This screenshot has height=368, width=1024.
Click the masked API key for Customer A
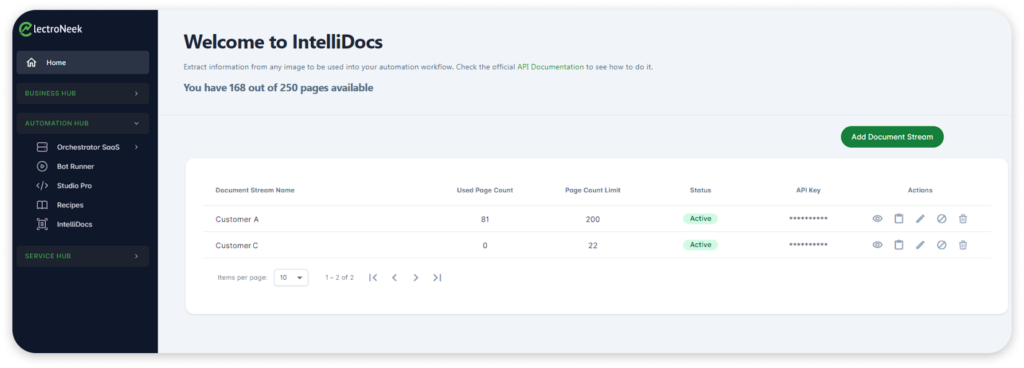point(808,219)
